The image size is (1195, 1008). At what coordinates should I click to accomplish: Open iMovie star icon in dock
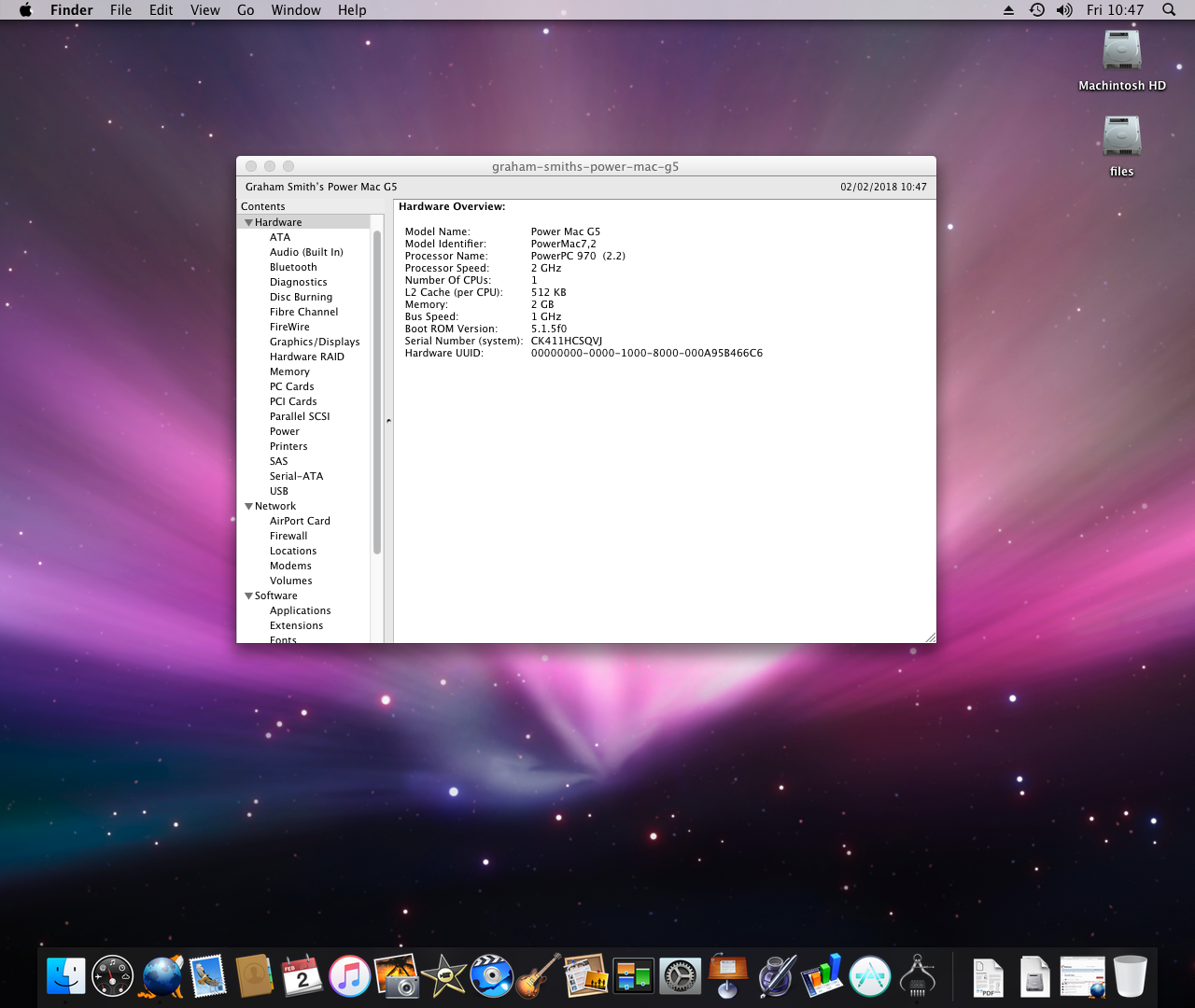(443, 976)
